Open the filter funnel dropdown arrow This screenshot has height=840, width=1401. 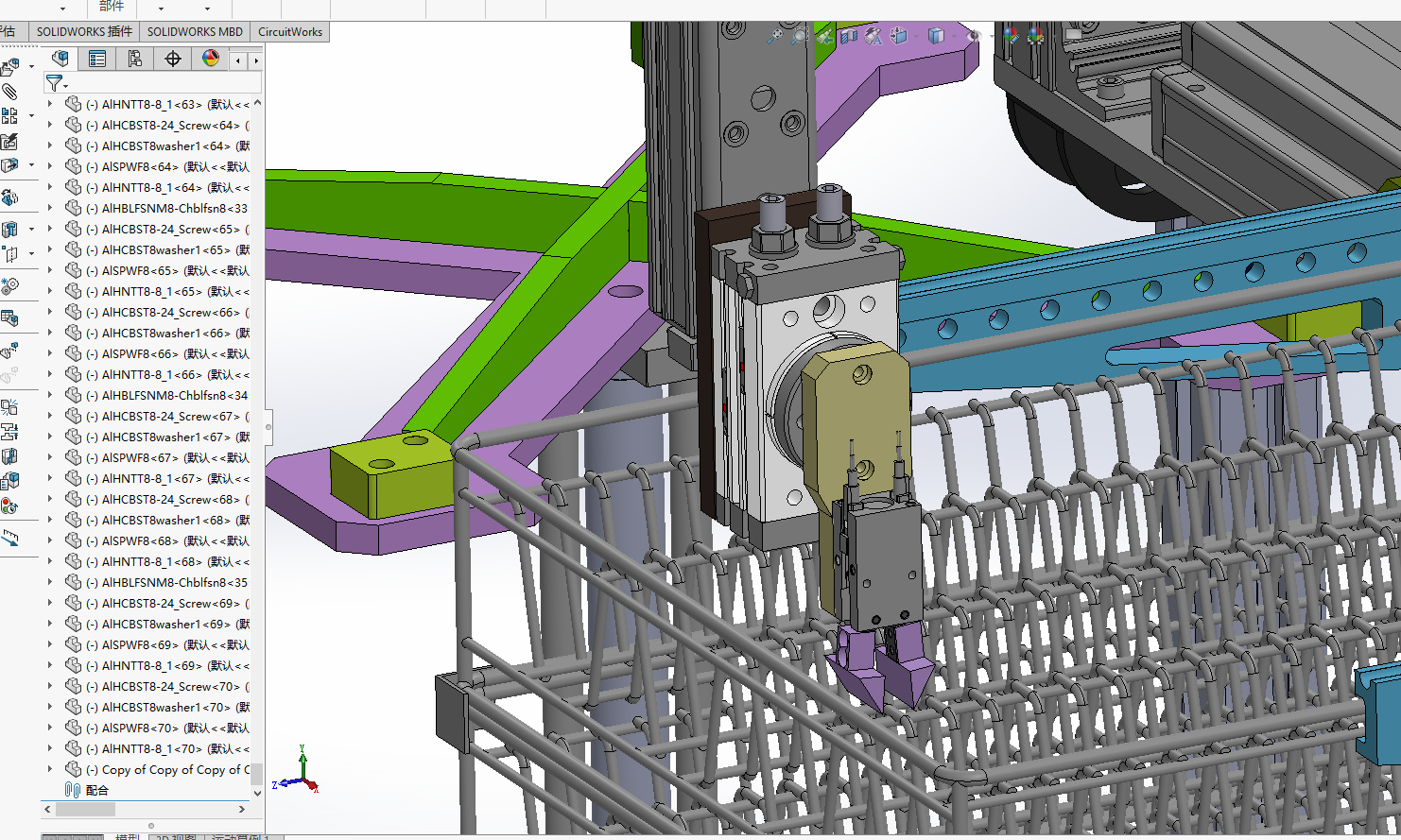point(66,87)
